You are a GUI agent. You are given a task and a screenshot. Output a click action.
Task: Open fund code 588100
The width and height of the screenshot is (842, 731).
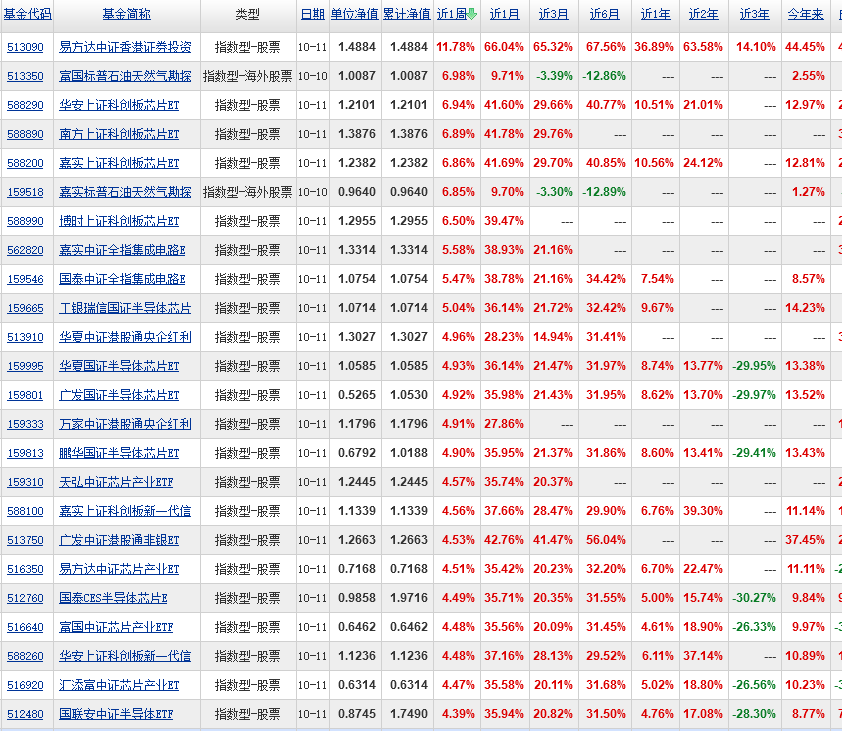coord(25,511)
